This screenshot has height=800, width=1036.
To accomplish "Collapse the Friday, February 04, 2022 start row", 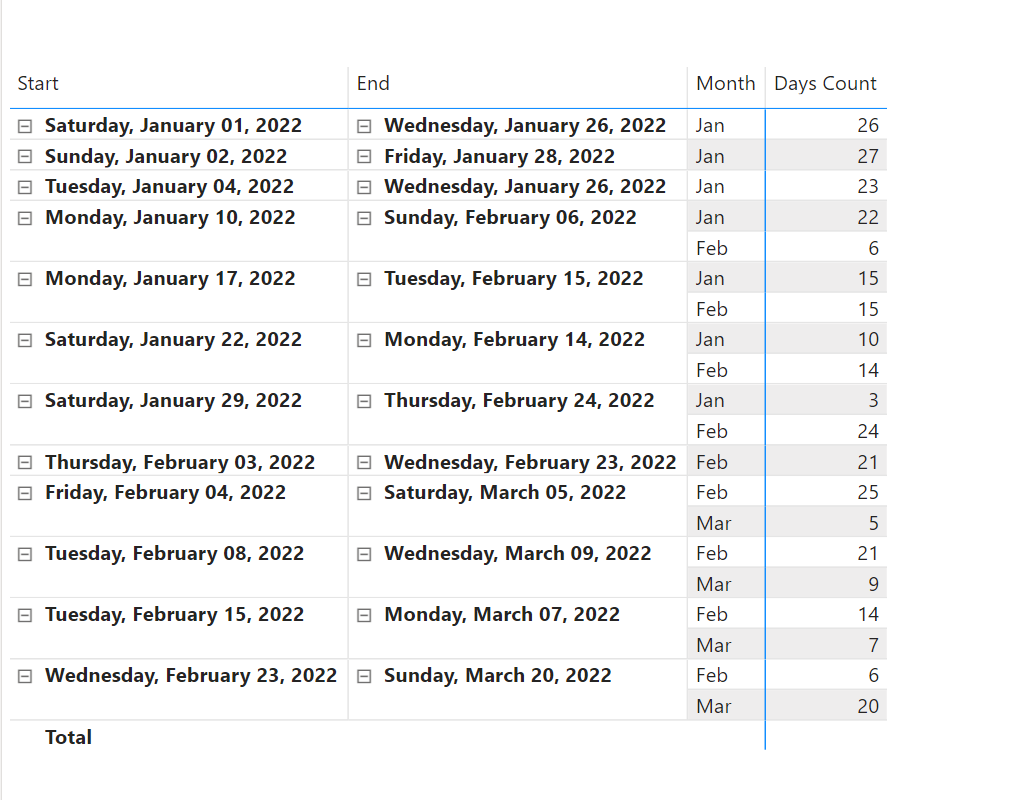I will (x=24, y=493).
